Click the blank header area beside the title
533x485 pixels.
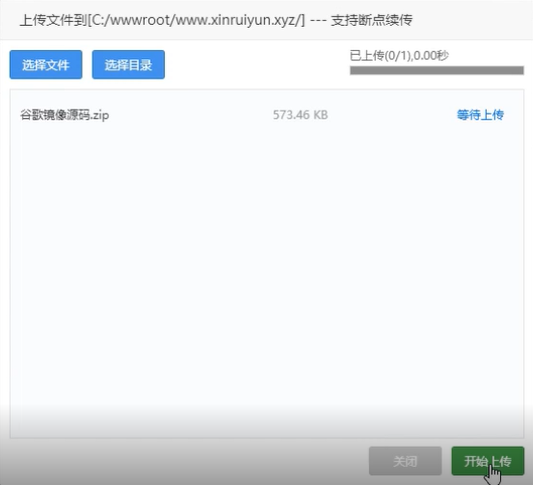point(472,20)
